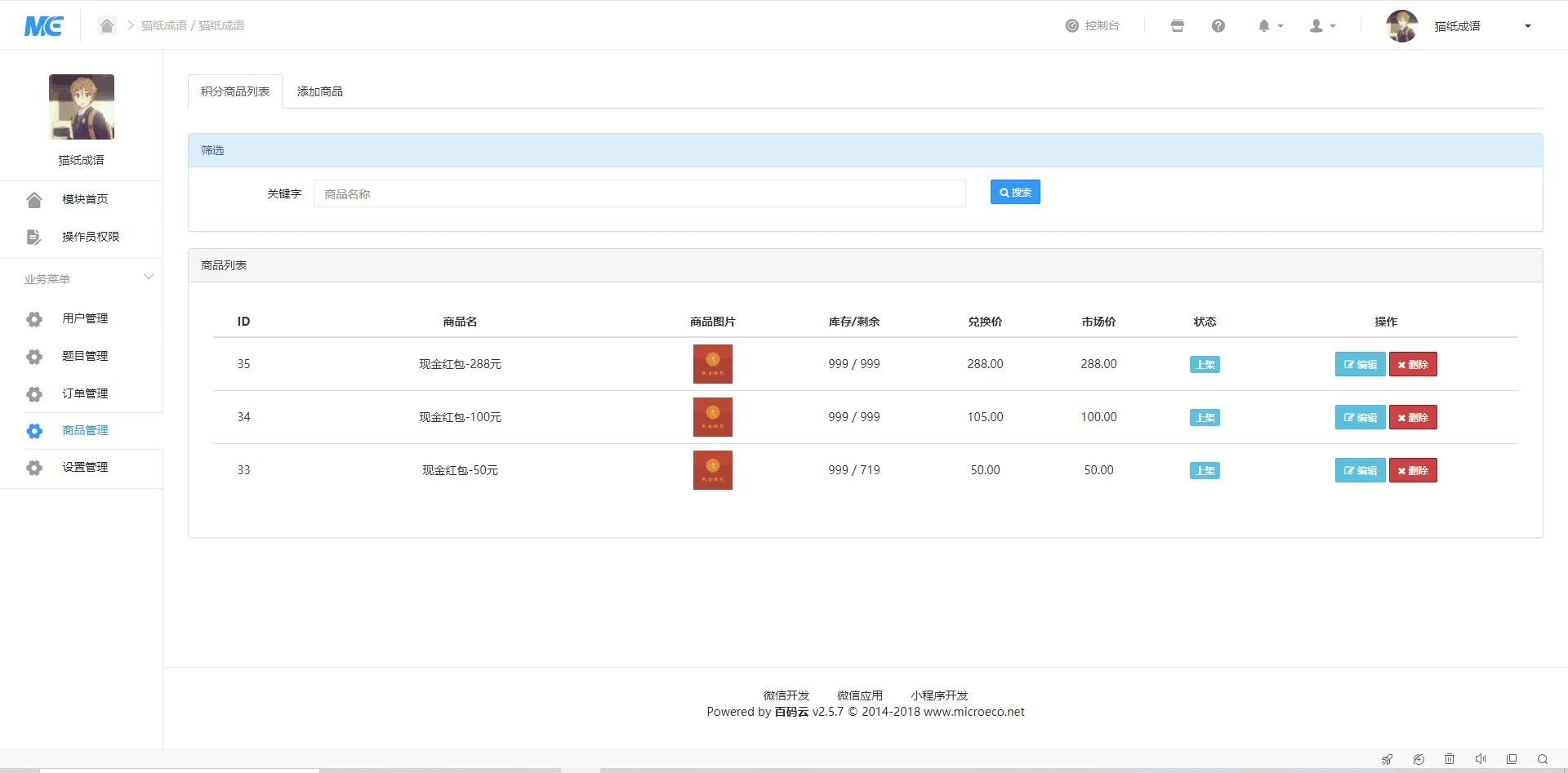
Task: Open the 控制台 dashboard link
Action: click(1093, 26)
